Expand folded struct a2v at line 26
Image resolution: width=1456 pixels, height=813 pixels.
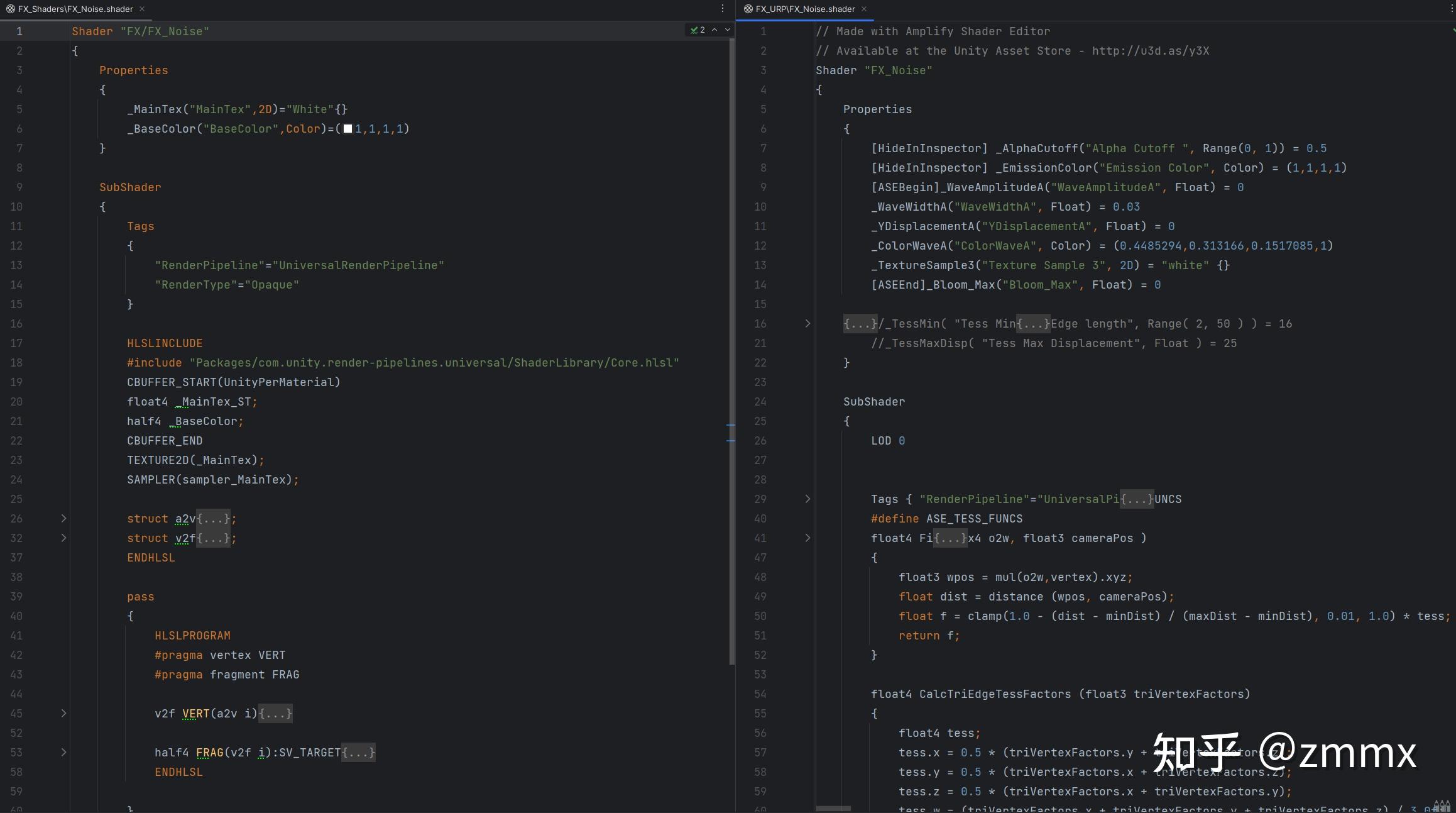(63, 519)
